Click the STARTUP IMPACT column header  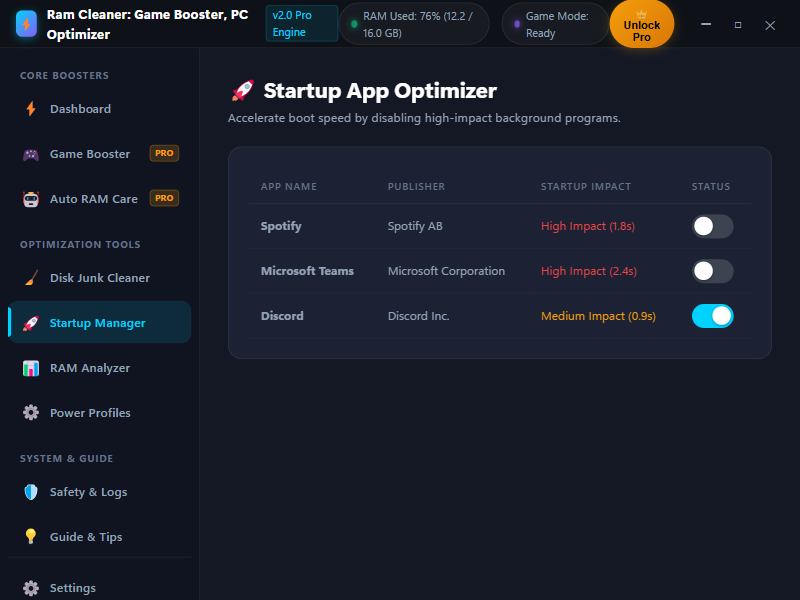(x=586, y=187)
